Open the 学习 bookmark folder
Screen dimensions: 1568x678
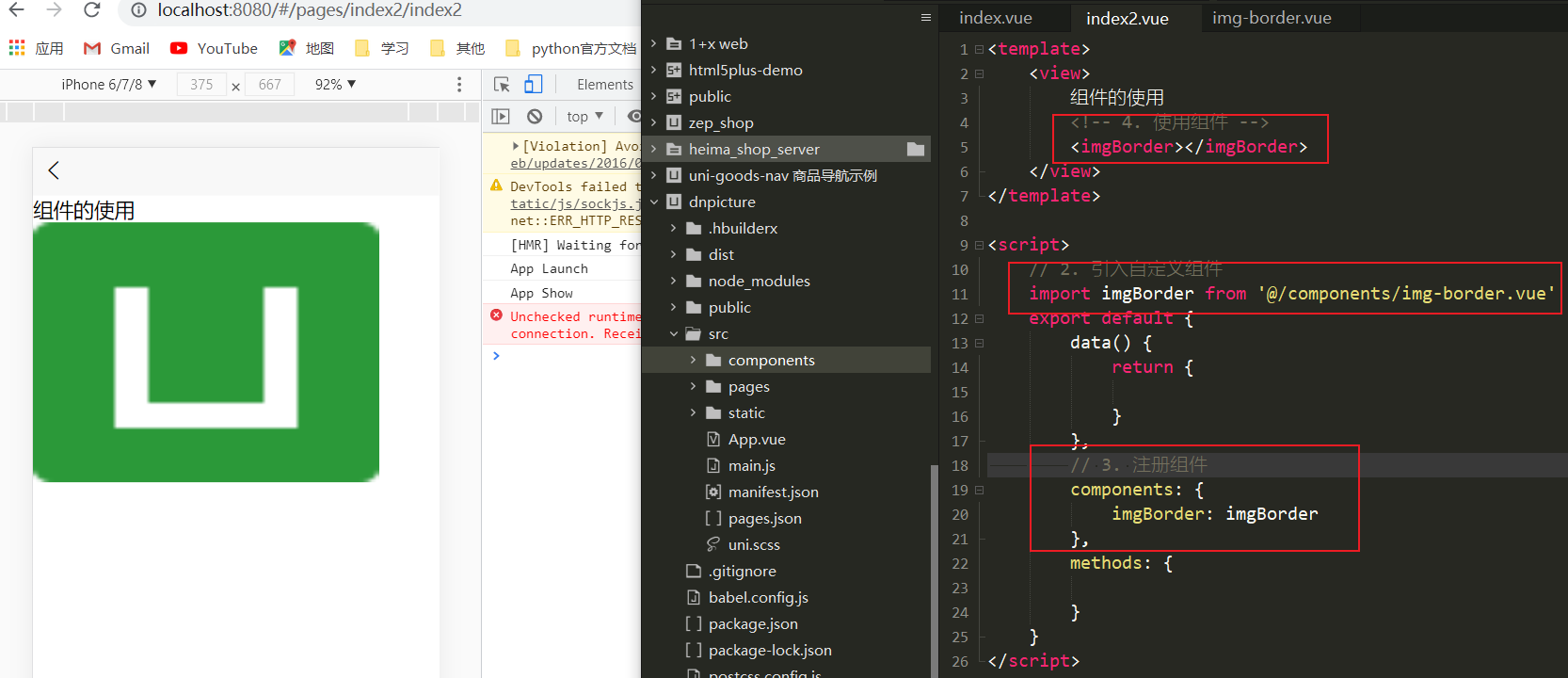point(381,48)
